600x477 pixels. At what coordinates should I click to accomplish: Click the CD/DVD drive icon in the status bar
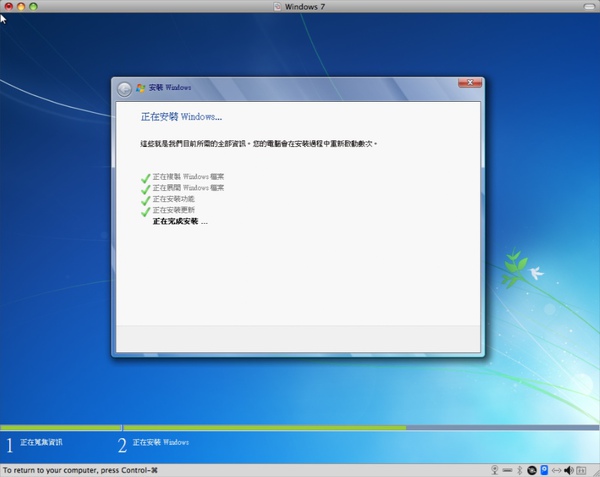(532, 470)
